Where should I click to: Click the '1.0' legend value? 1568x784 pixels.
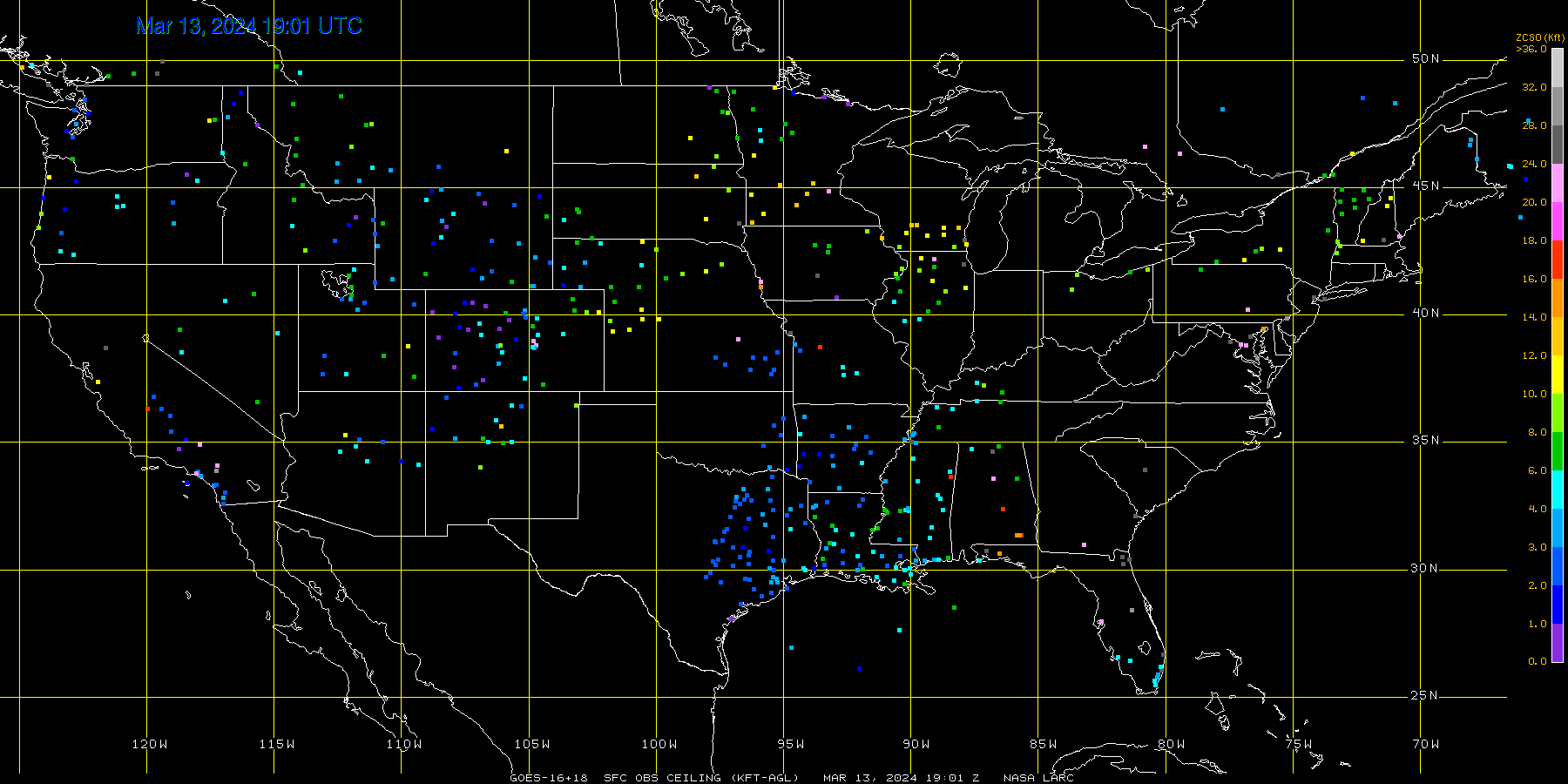coord(1538,624)
